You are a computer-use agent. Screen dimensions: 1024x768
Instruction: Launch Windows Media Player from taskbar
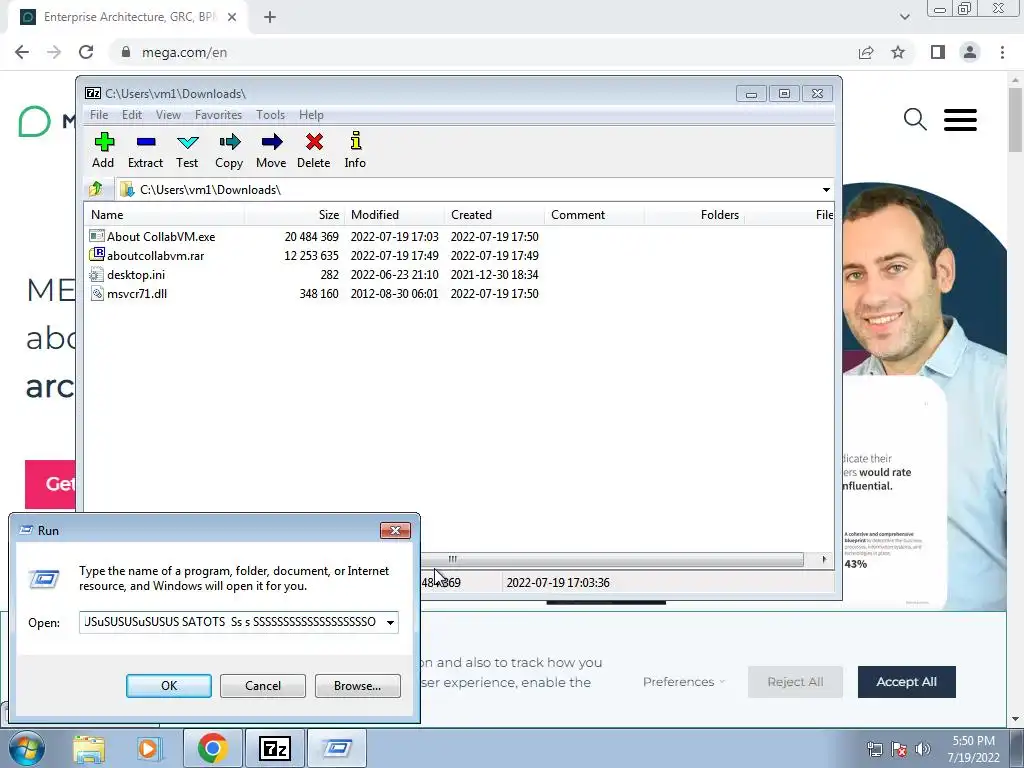pyautogui.click(x=148, y=748)
